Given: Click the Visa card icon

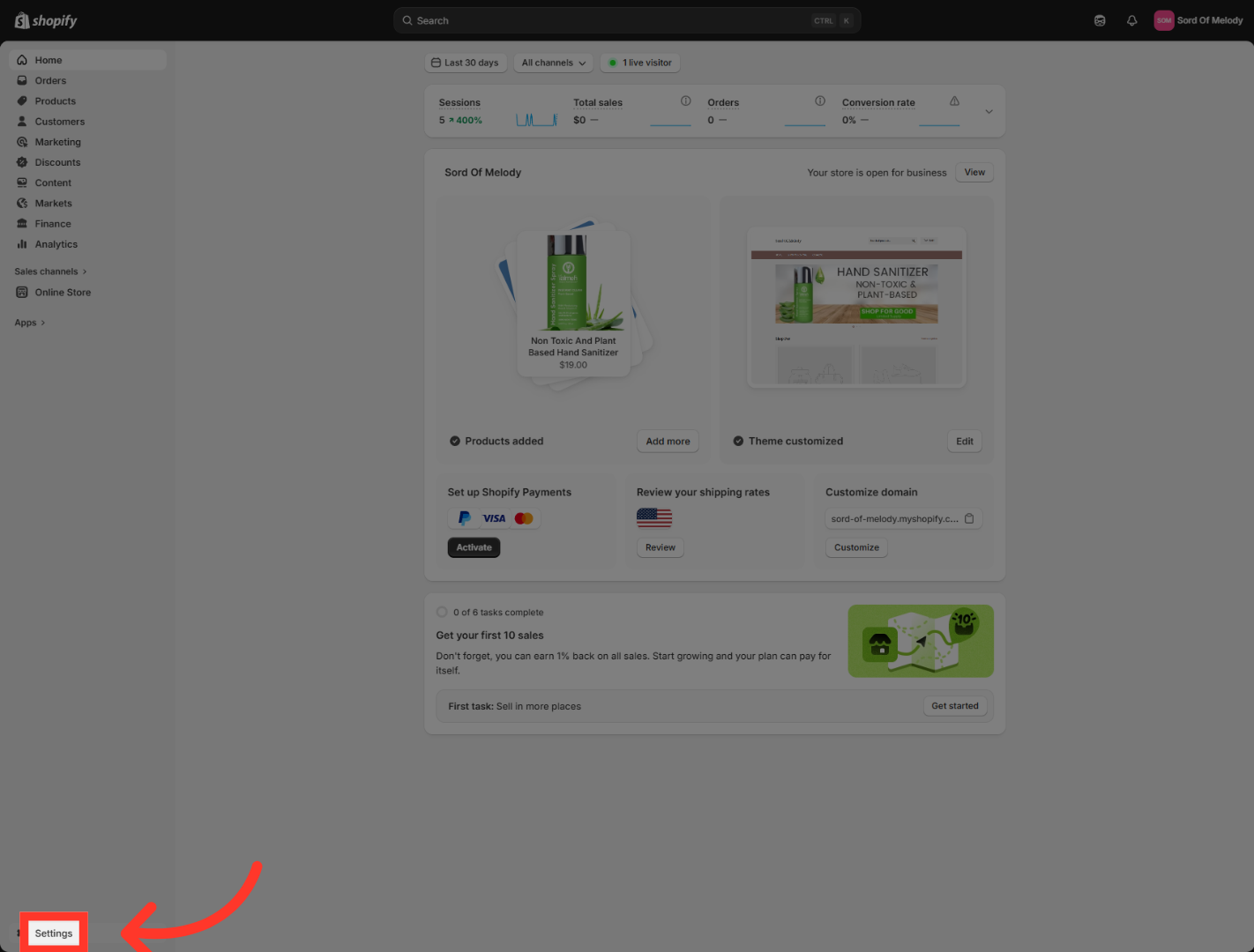Looking at the screenshot, I should coord(494,518).
